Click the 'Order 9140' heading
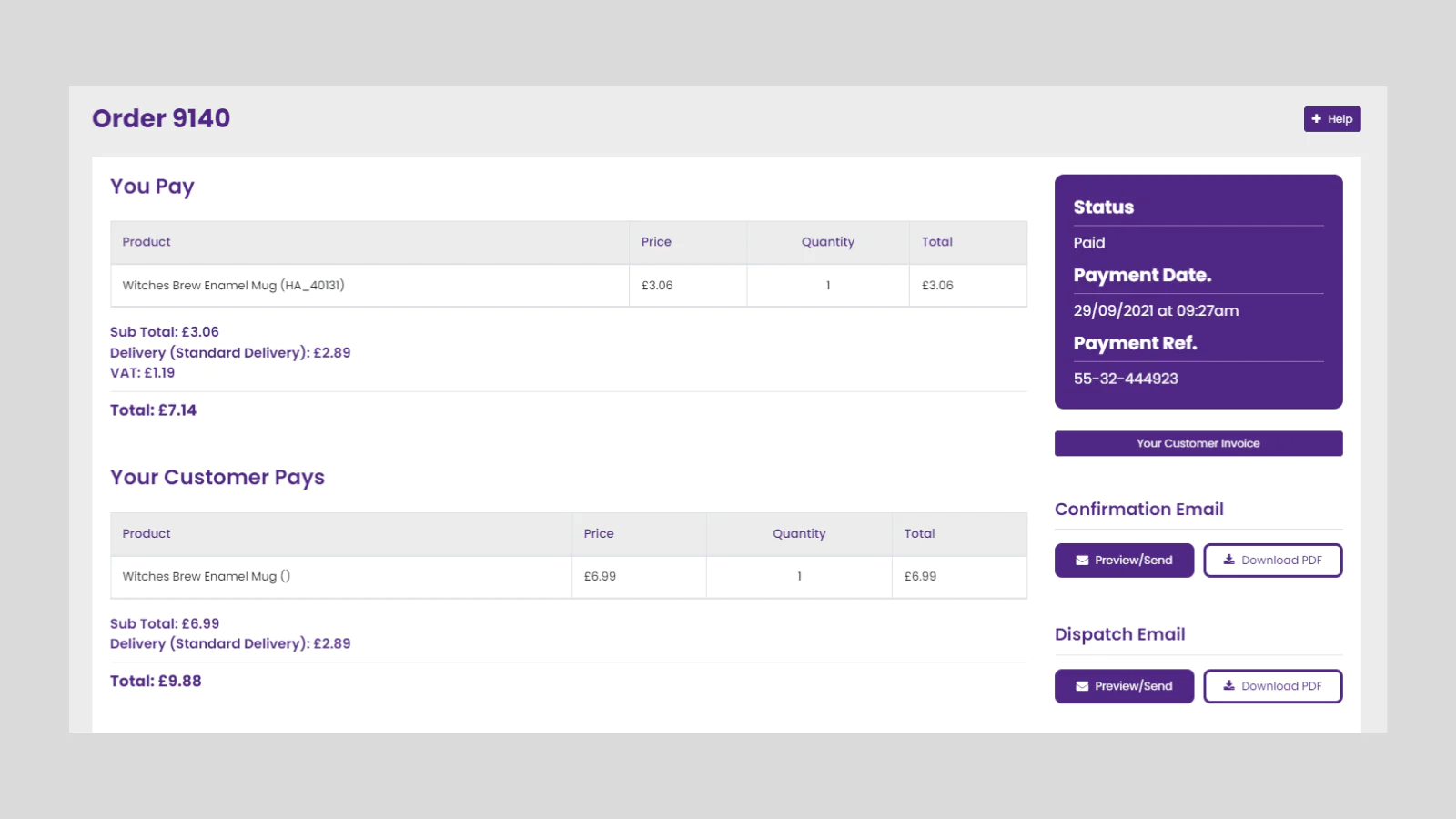1456x819 pixels. click(161, 118)
